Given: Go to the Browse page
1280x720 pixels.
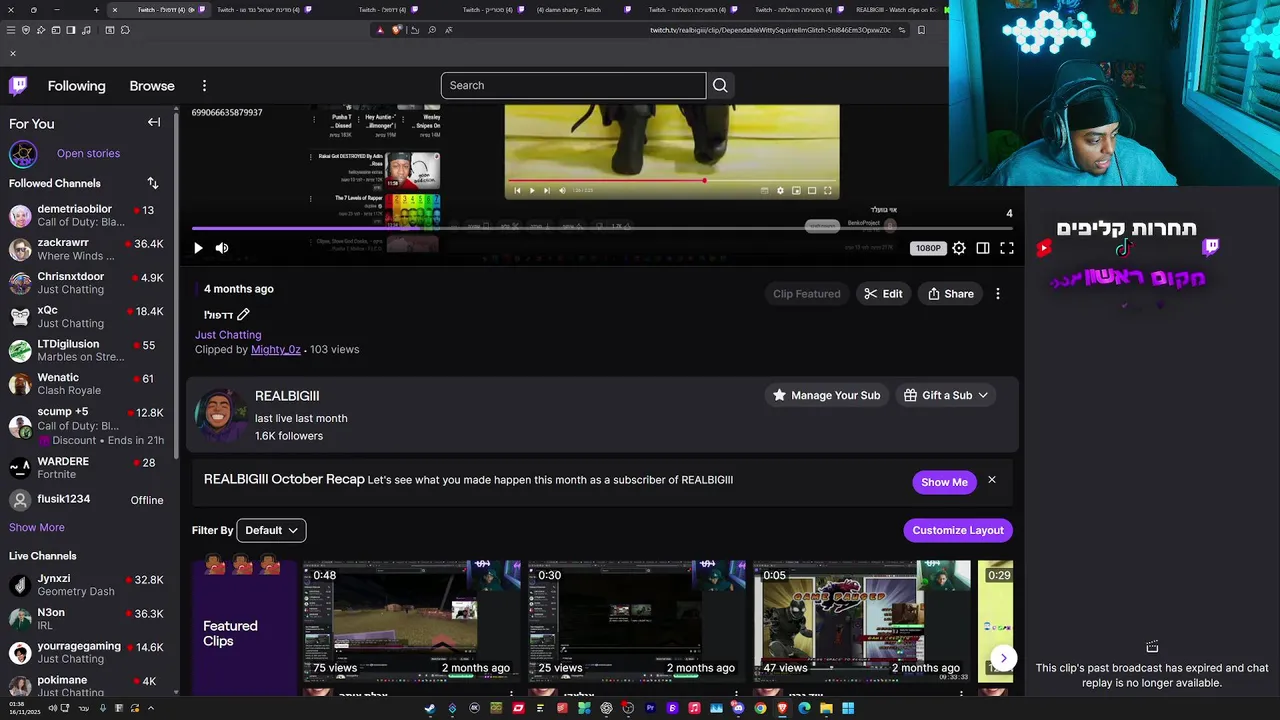Looking at the screenshot, I should [x=152, y=86].
